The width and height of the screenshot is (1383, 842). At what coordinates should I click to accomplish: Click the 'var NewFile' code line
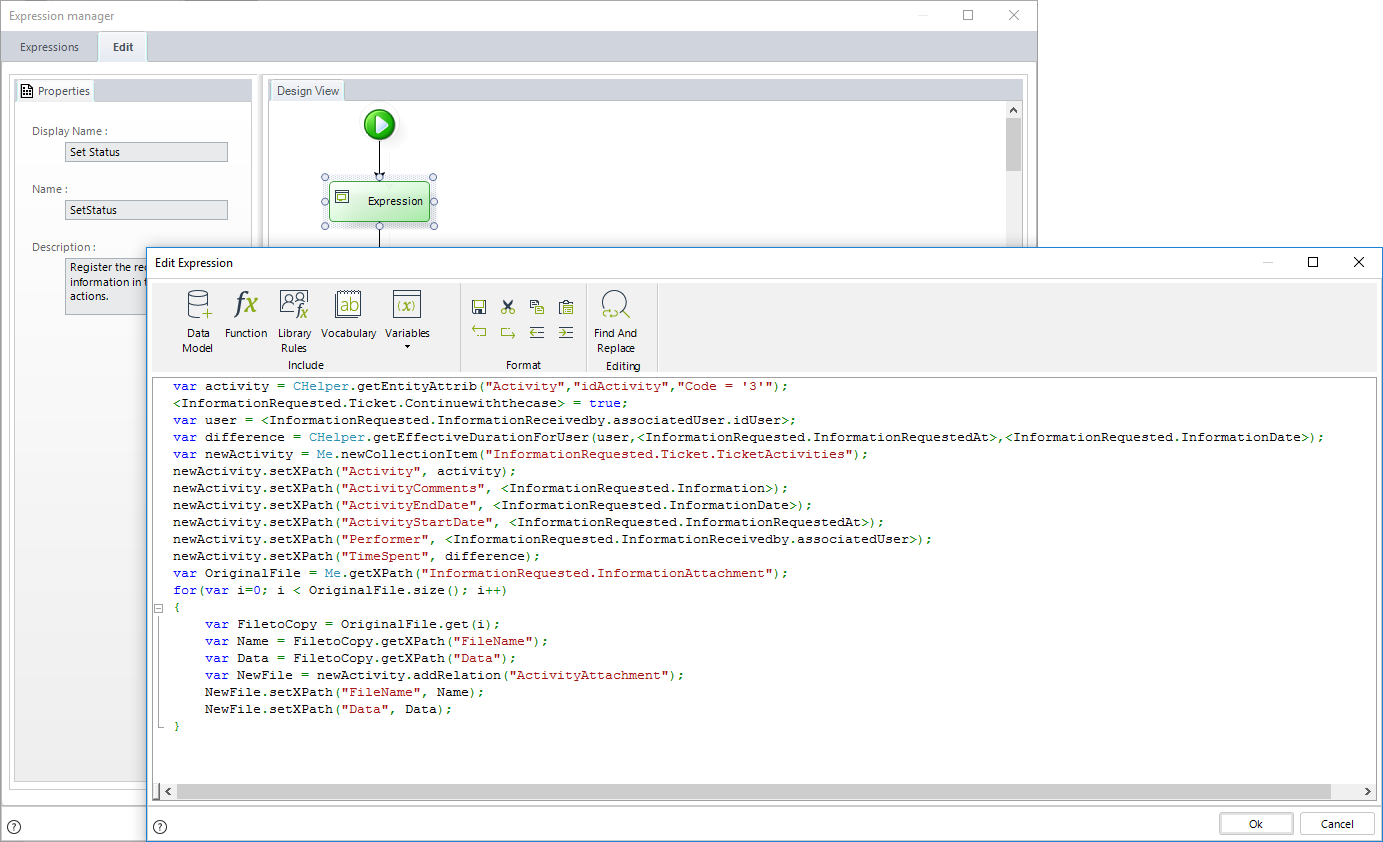(444, 675)
